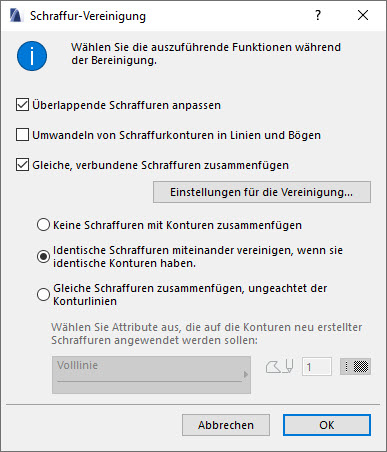Toggle Überlappende Schraffuren anpassen checkbox
This screenshot has width=387, height=452.
pos(22,105)
